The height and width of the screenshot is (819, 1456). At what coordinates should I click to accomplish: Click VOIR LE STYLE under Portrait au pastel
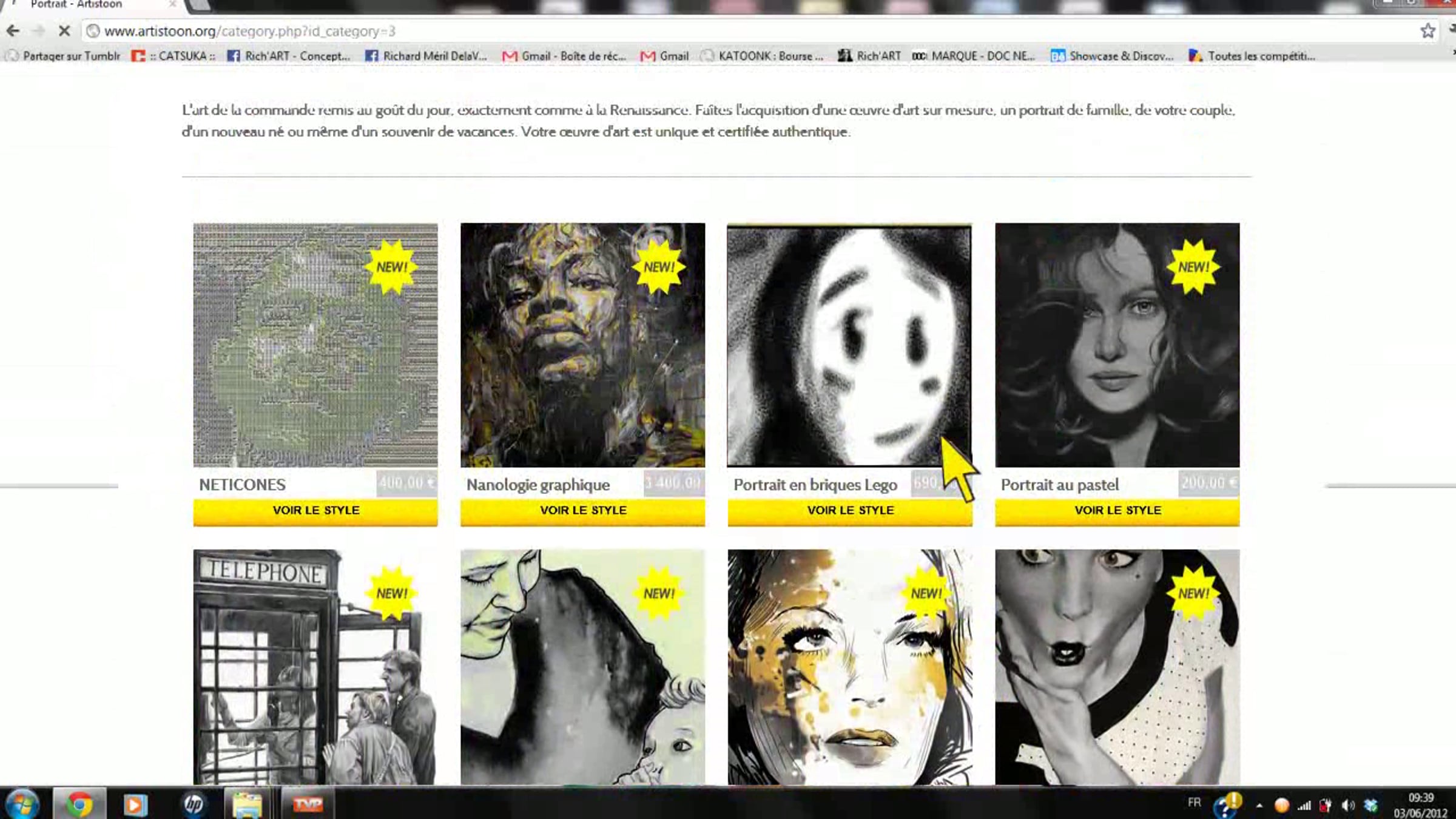point(1117,511)
